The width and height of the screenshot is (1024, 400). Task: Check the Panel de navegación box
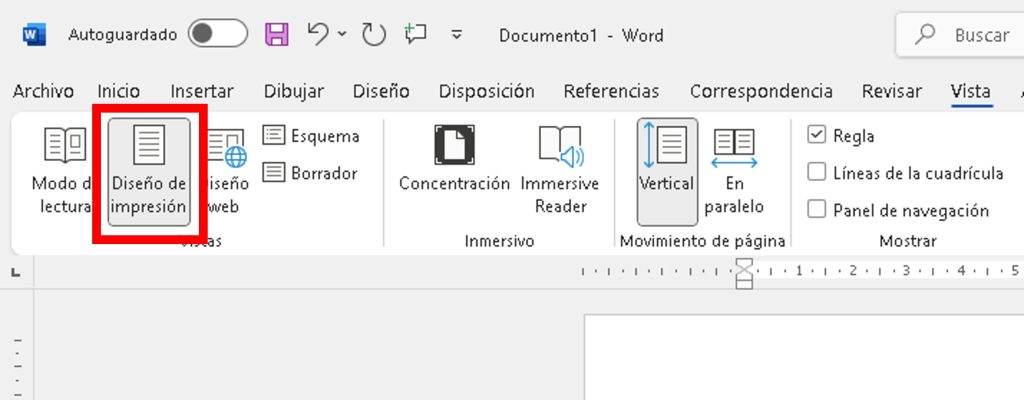pos(817,210)
